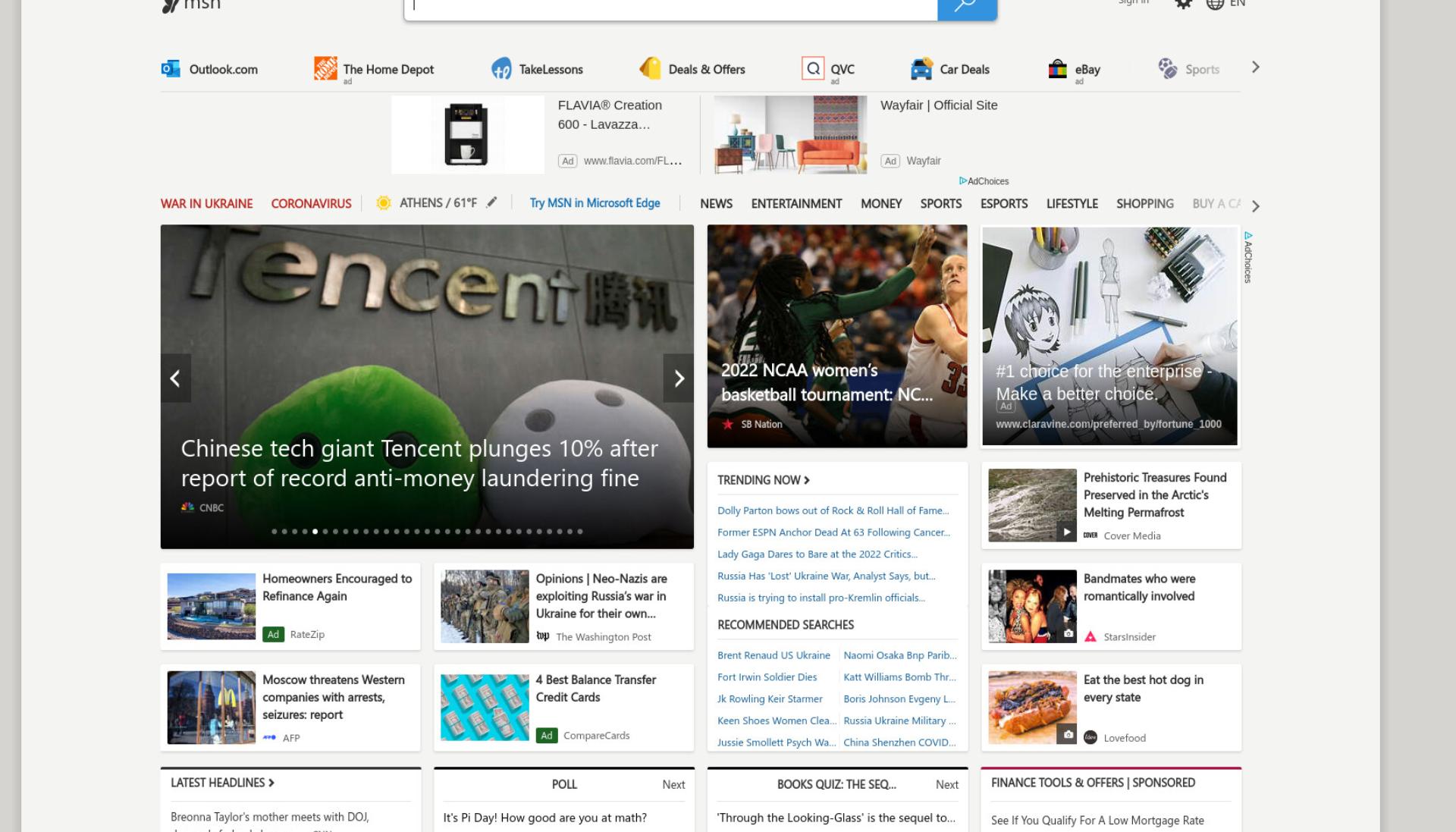Screen dimensions: 1456x832
Task: Open the NCAA women's basketball story
Action: (x=837, y=335)
